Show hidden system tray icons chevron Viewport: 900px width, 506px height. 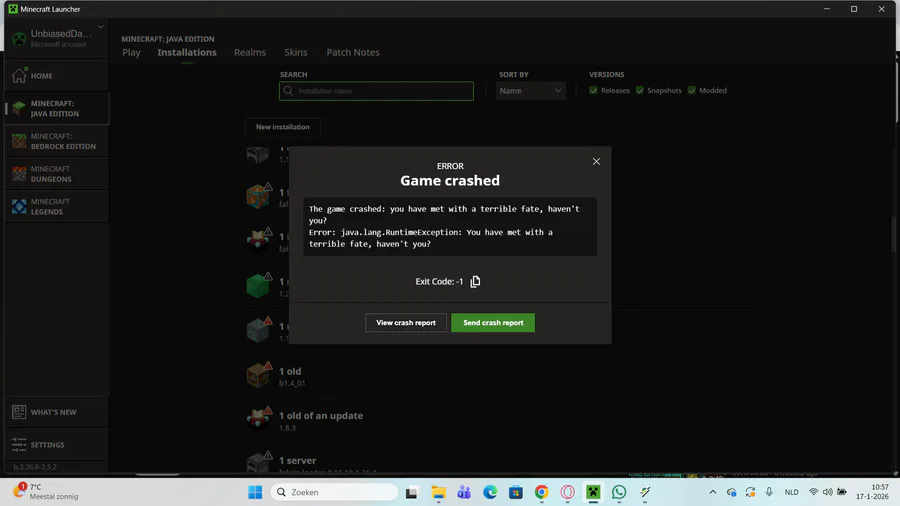click(712, 492)
